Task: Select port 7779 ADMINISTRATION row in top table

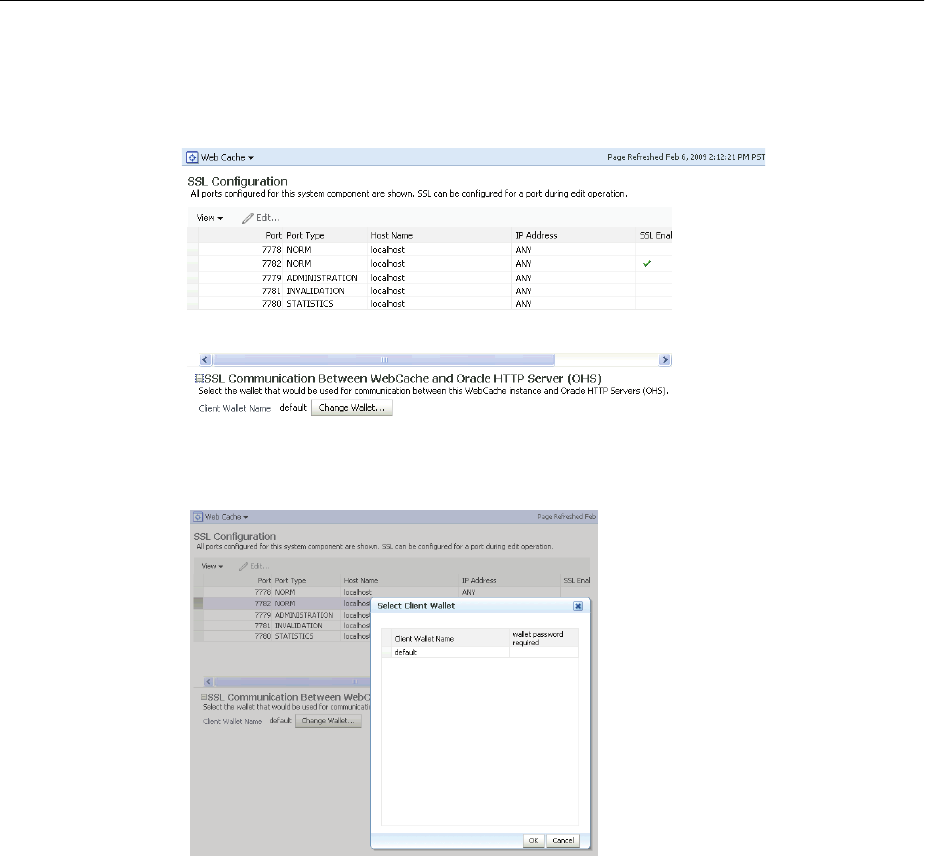Action: [429, 277]
